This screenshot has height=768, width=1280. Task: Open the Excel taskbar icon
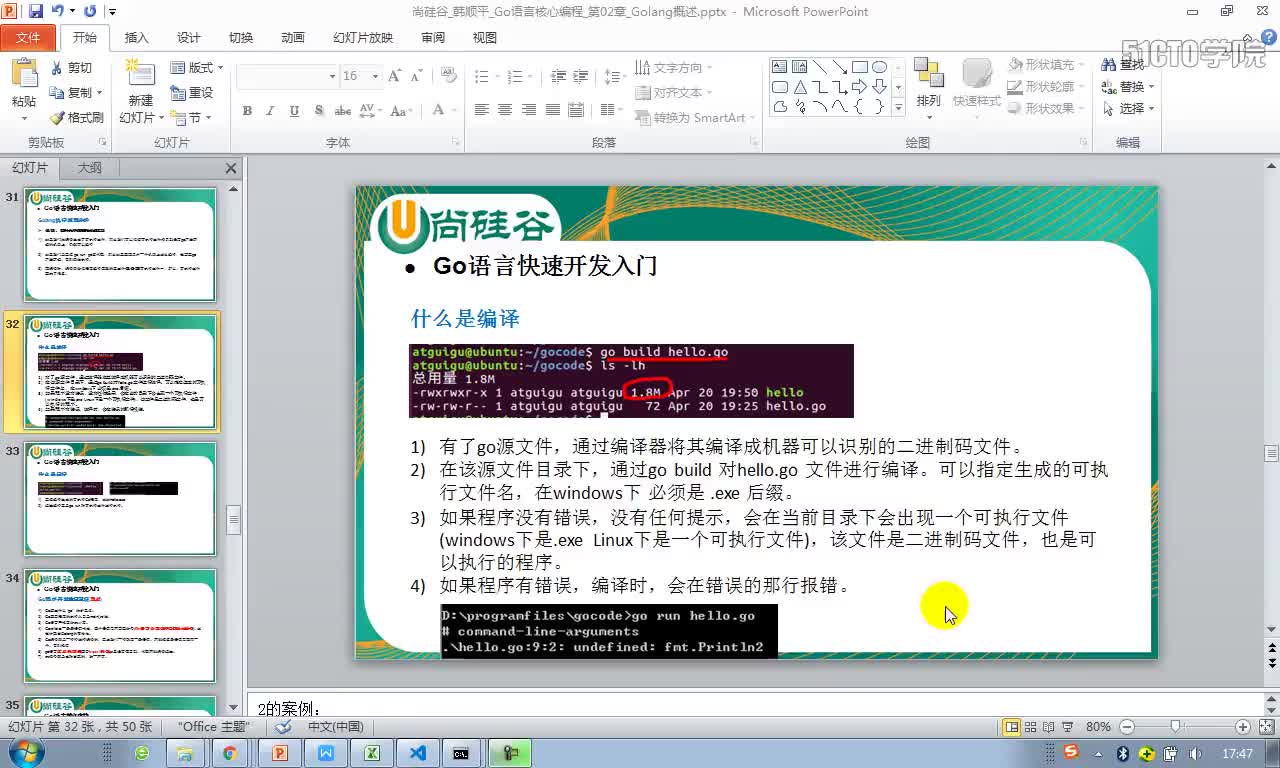tap(371, 752)
